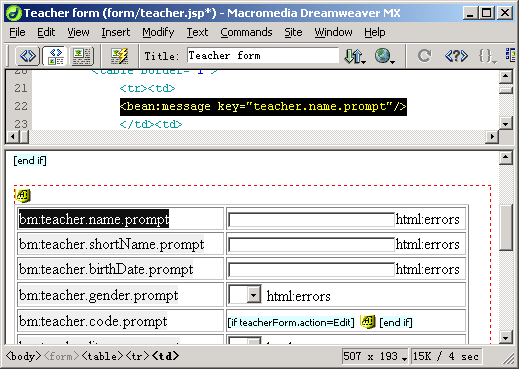Toggle Live Data View lightning icon

(x=119, y=56)
